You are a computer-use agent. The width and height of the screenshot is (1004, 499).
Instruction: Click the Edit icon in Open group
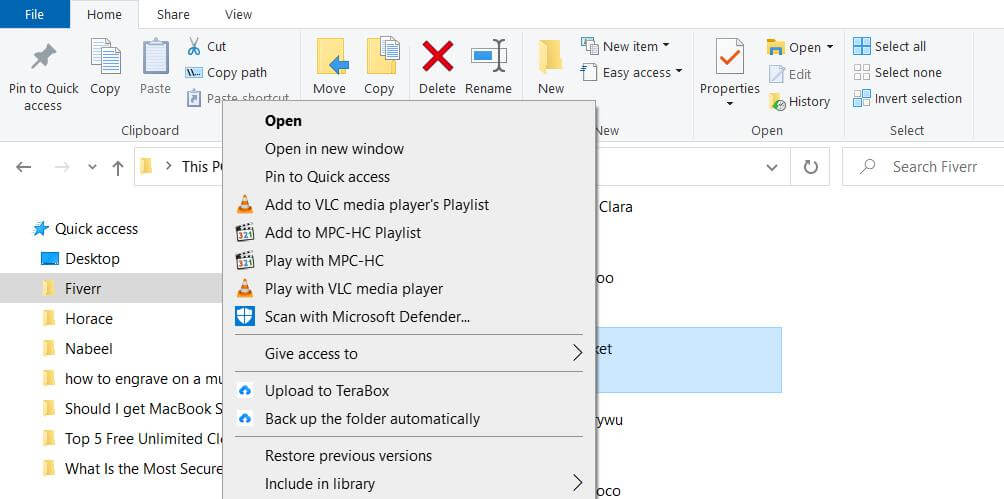coord(776,74)
